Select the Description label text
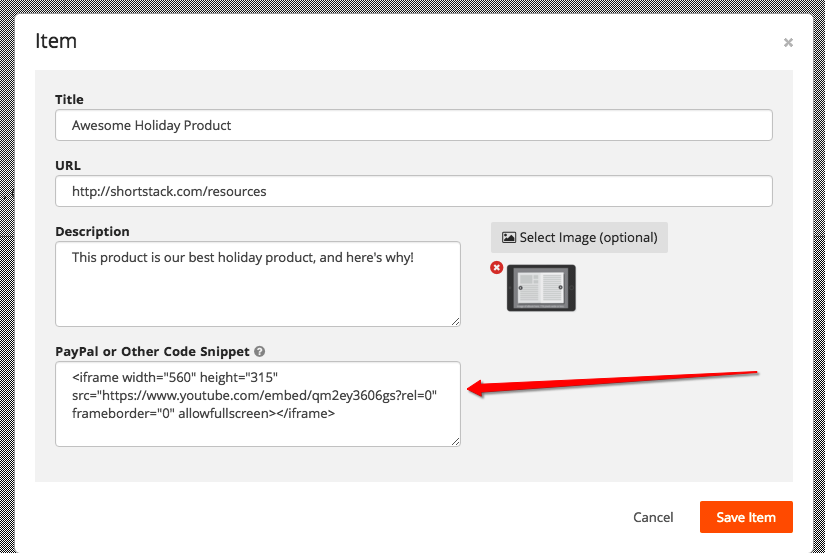 coord(92,231)
